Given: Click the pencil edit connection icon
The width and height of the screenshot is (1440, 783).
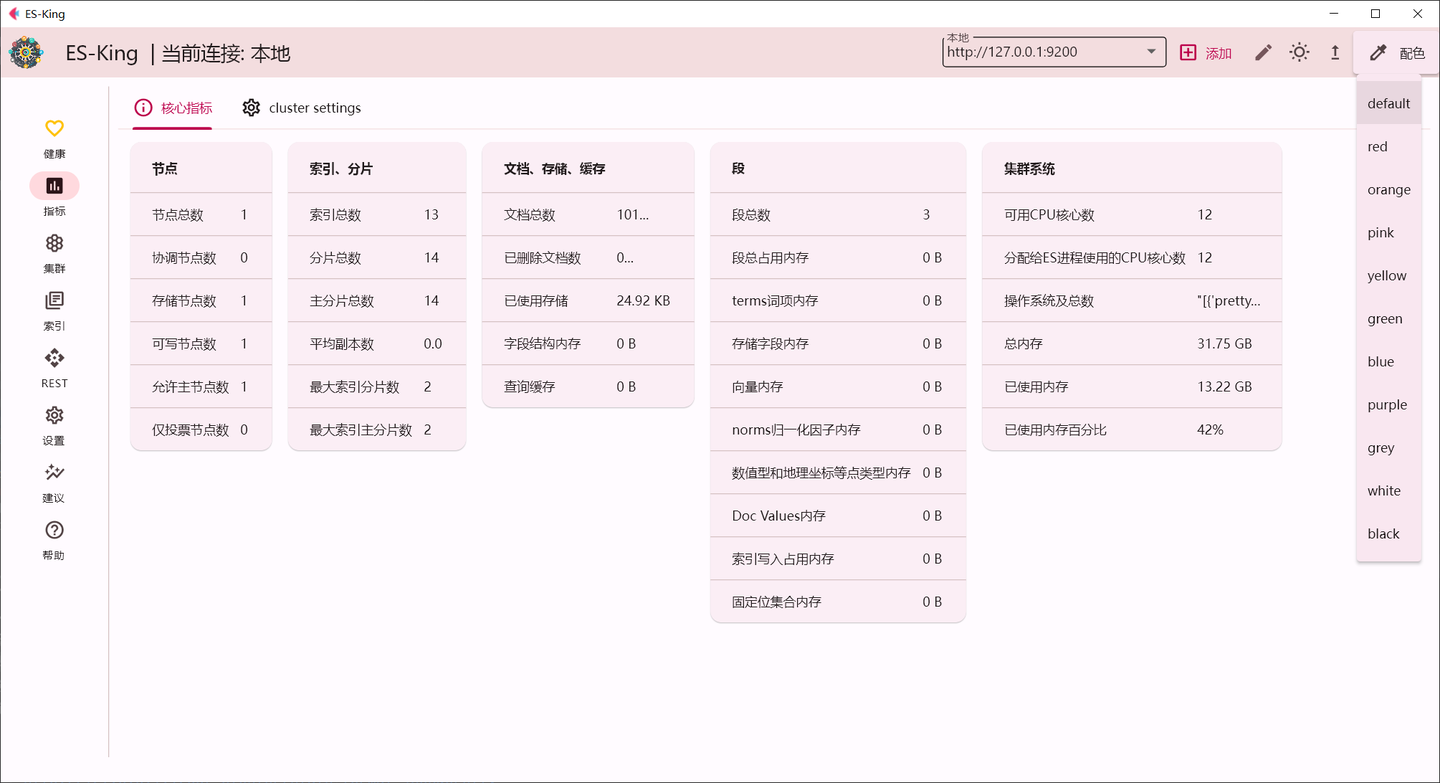Looking at the screenshot, I should click(x=1262, y=52).
